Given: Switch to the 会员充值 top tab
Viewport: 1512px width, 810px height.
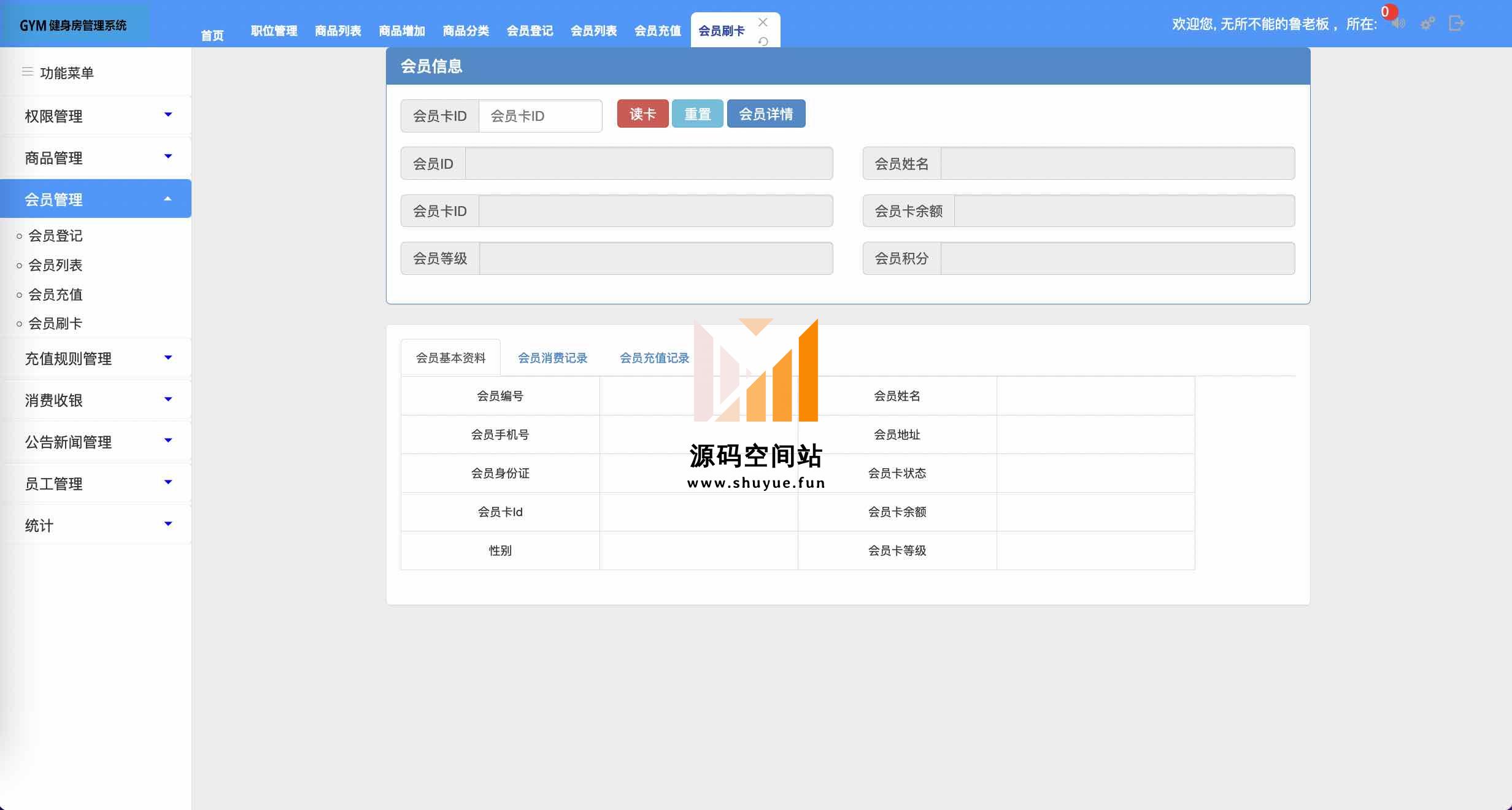Looking at the screenshot, I should point(657,31).
